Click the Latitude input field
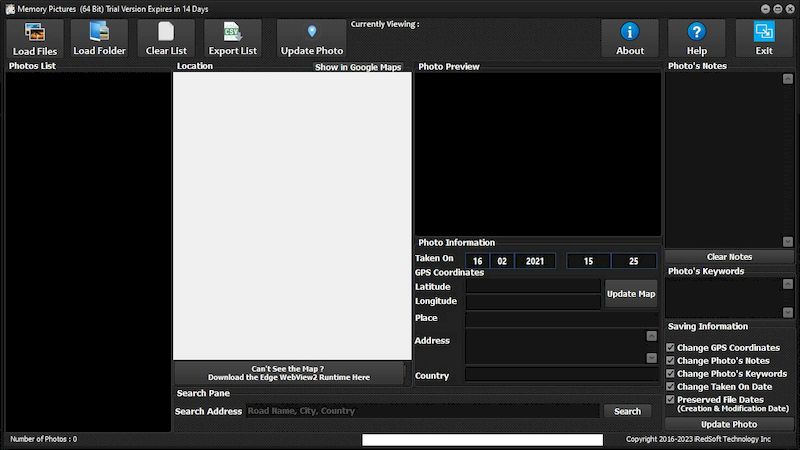 coord(533,286)
